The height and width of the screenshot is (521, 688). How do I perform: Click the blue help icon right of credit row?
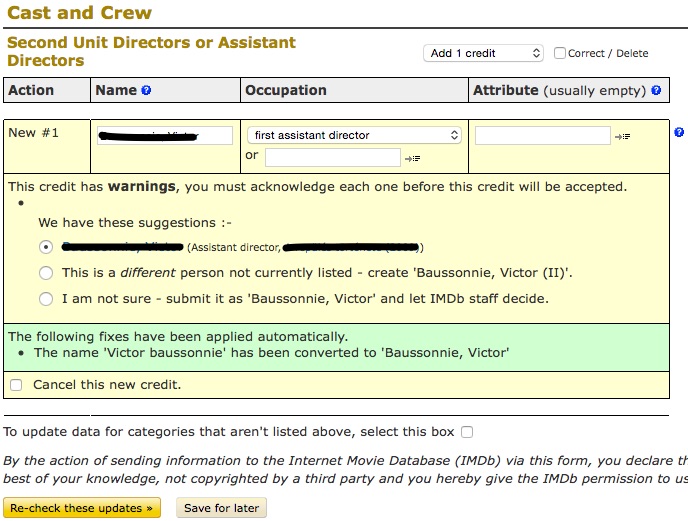[x=679, y=133]
